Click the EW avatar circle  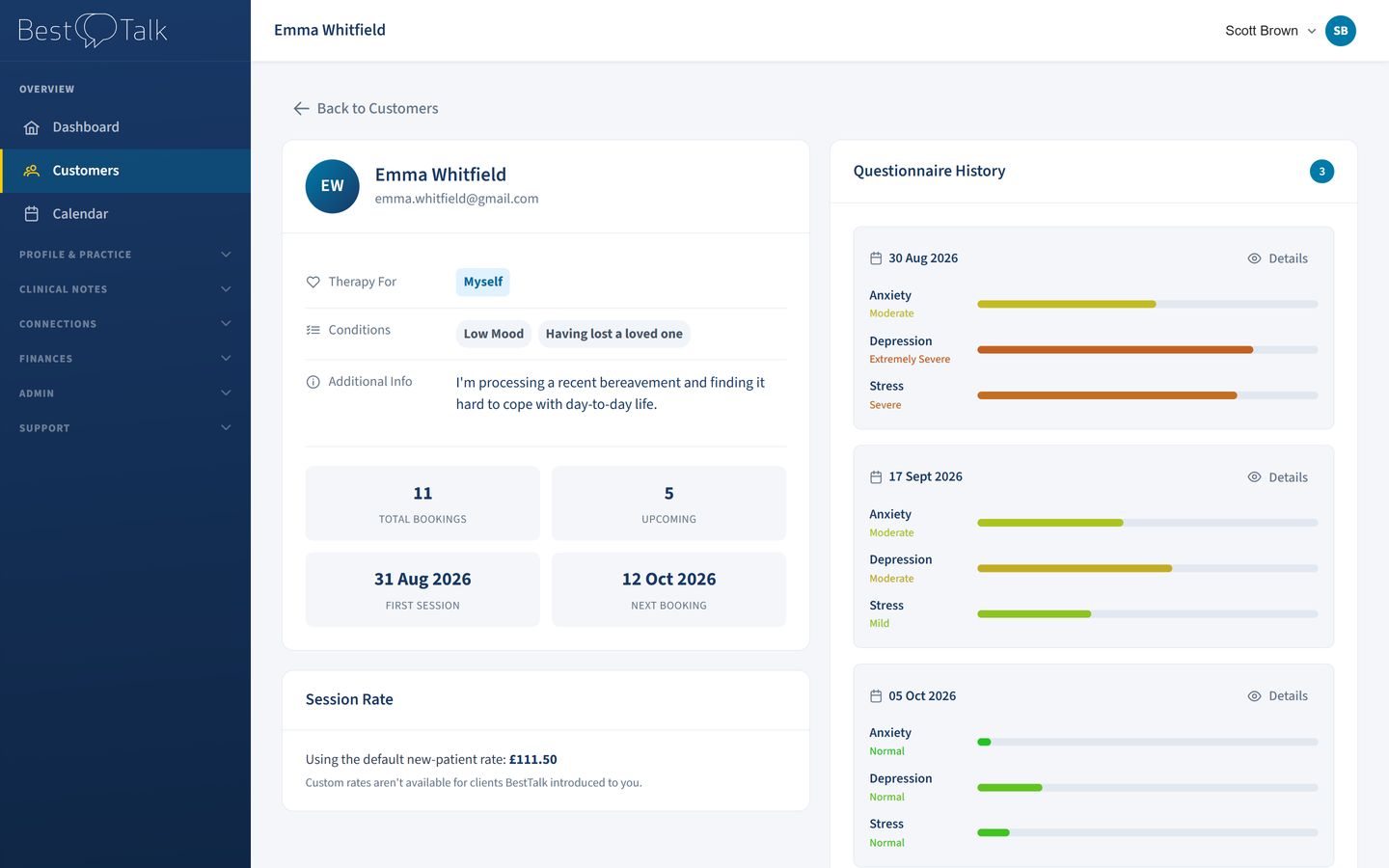click(x=333, y=186)
